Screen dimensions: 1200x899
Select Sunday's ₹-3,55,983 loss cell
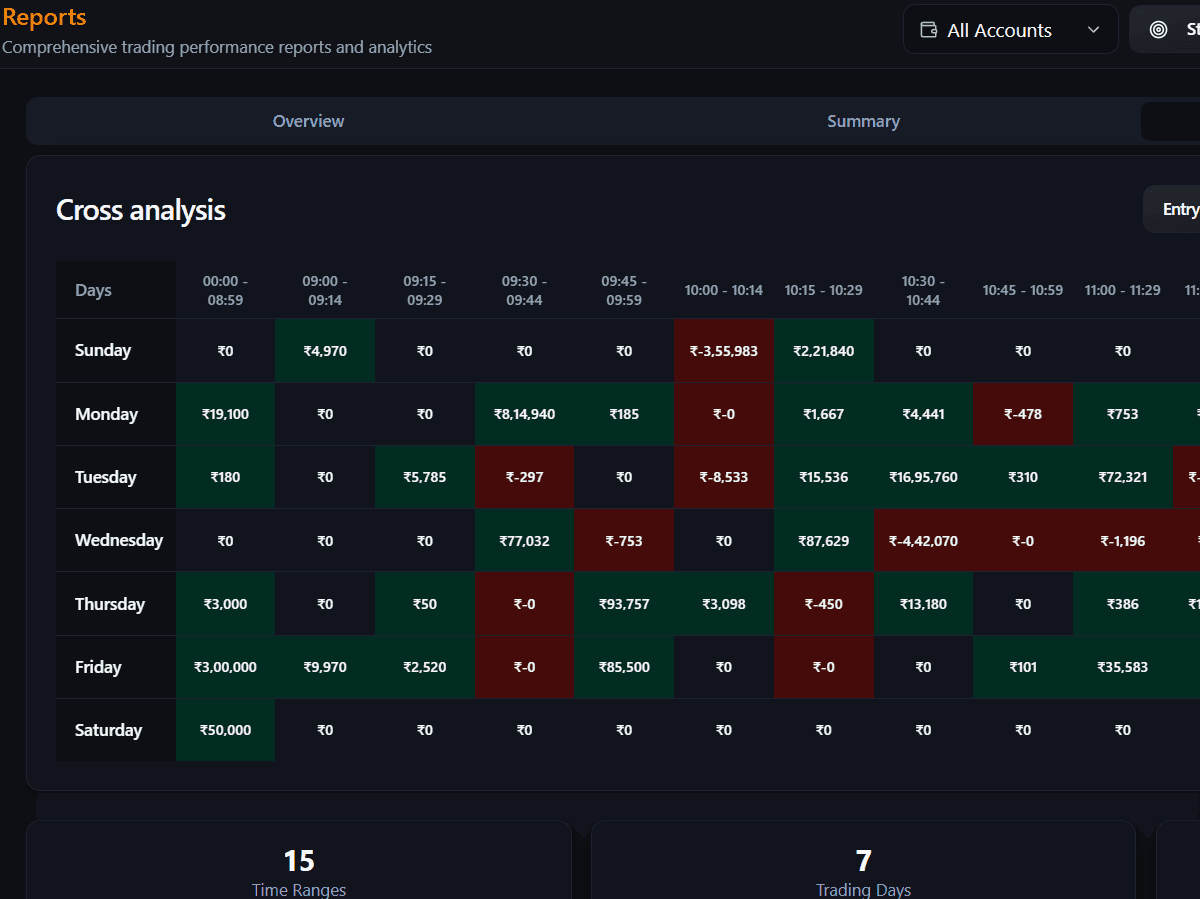pyautogui.click(x=723, y=350)
